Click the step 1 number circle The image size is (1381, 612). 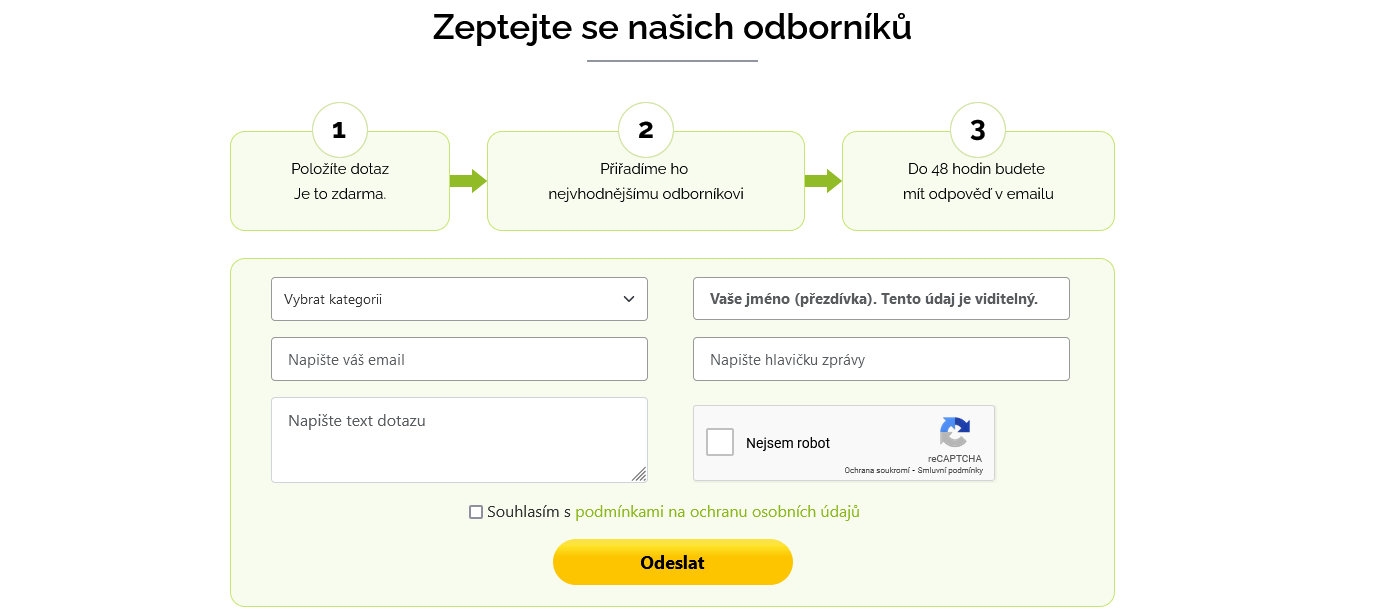(x=340, y=130)
